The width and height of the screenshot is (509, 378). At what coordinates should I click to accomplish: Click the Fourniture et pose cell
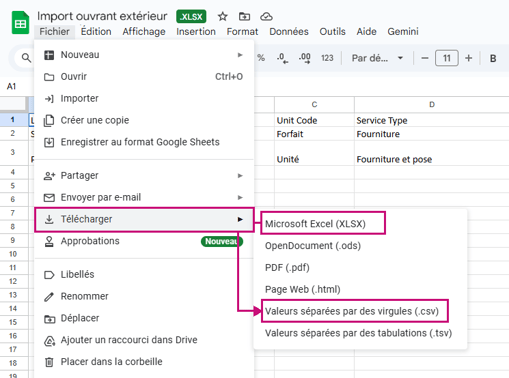[x=432, y=153]
